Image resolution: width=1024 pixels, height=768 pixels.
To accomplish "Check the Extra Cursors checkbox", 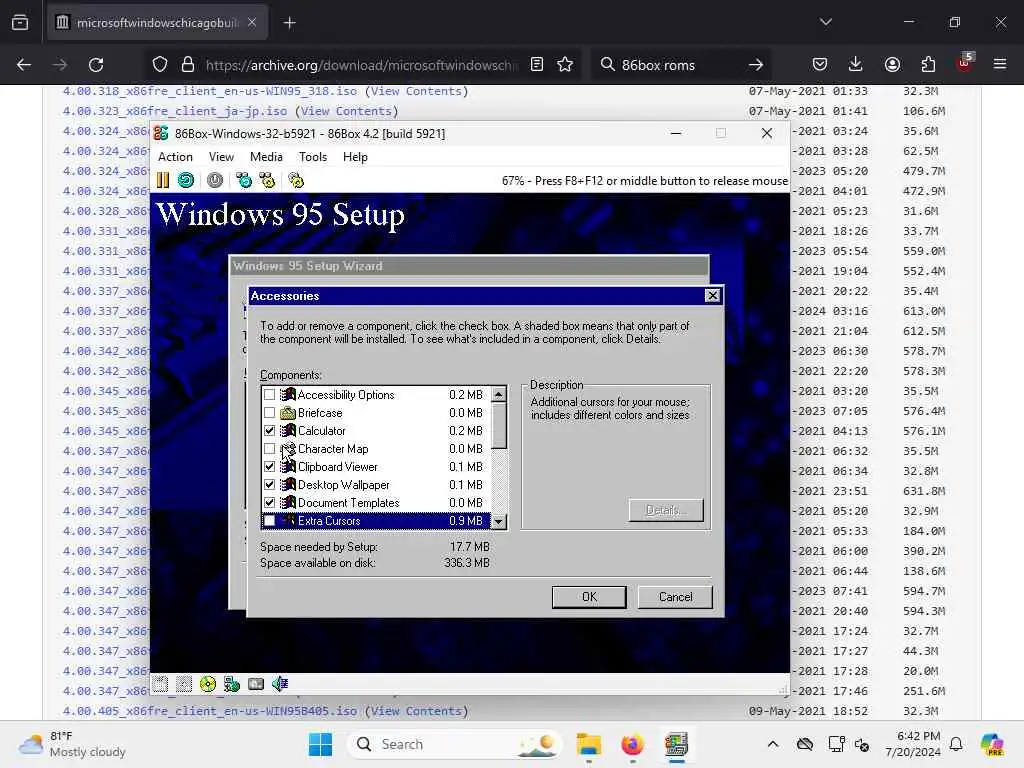I will pyautogui.click(x=269, y=520).
